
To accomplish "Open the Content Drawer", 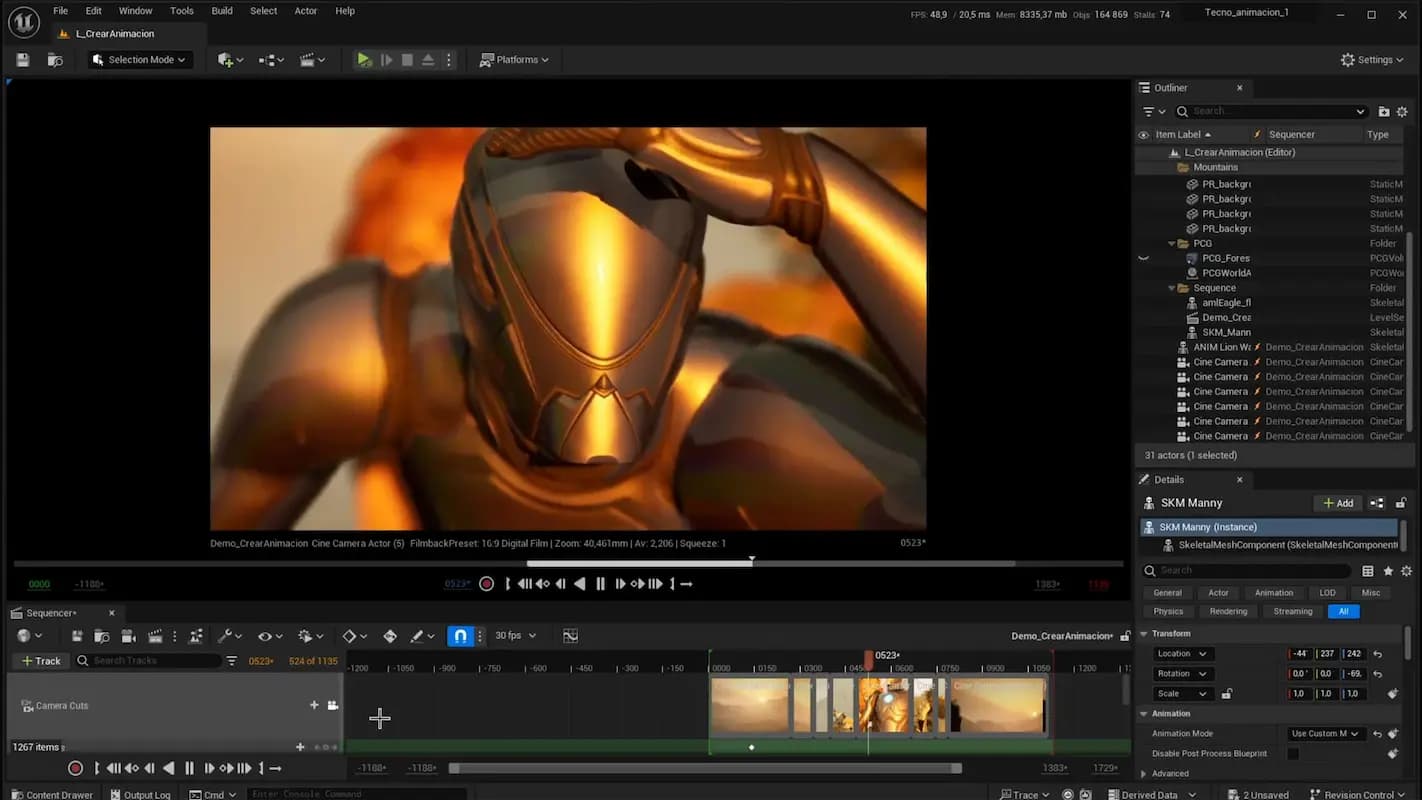I will pos(51,795).
